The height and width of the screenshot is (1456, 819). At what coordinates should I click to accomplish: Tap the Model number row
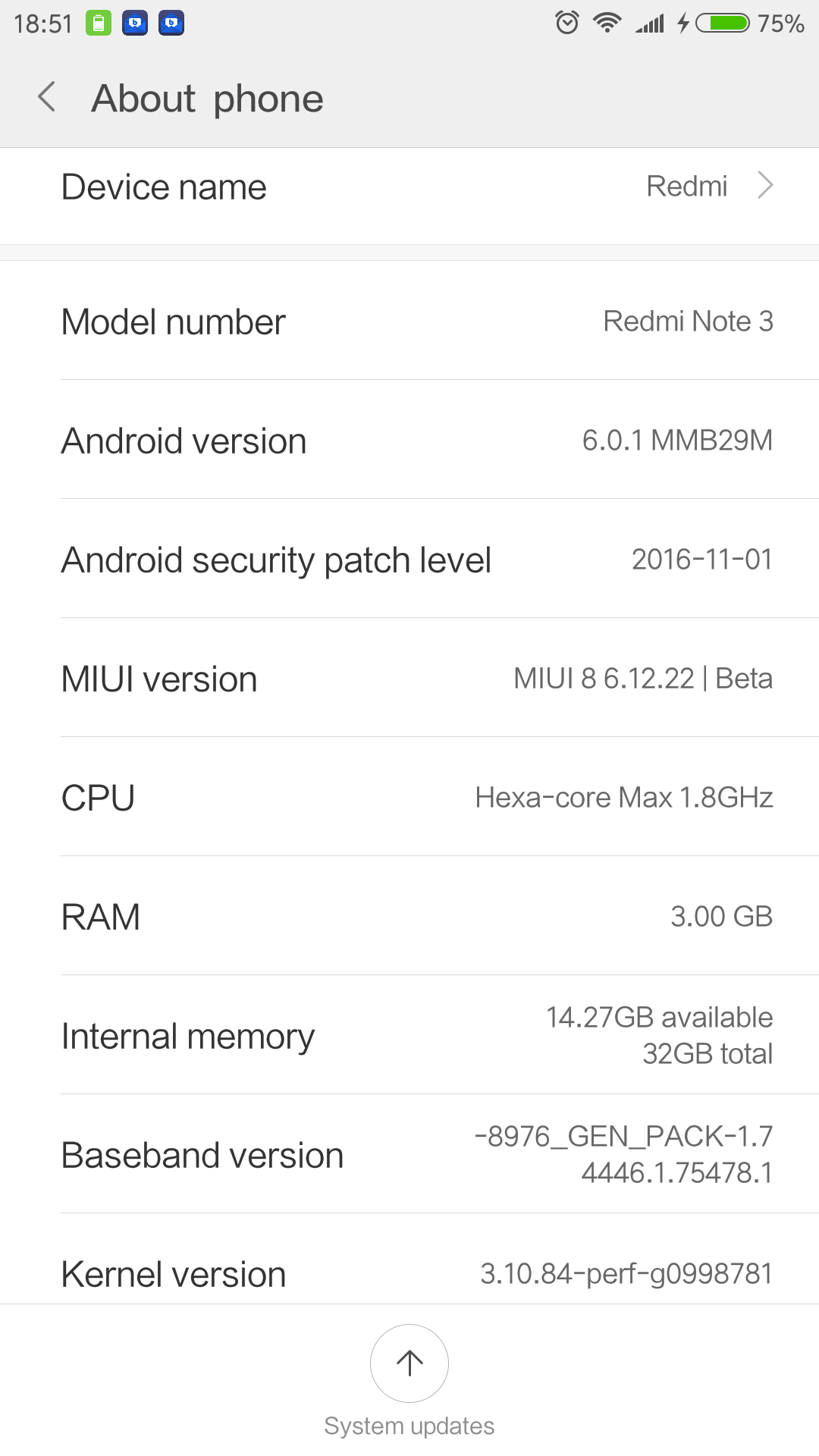[409, 322]
